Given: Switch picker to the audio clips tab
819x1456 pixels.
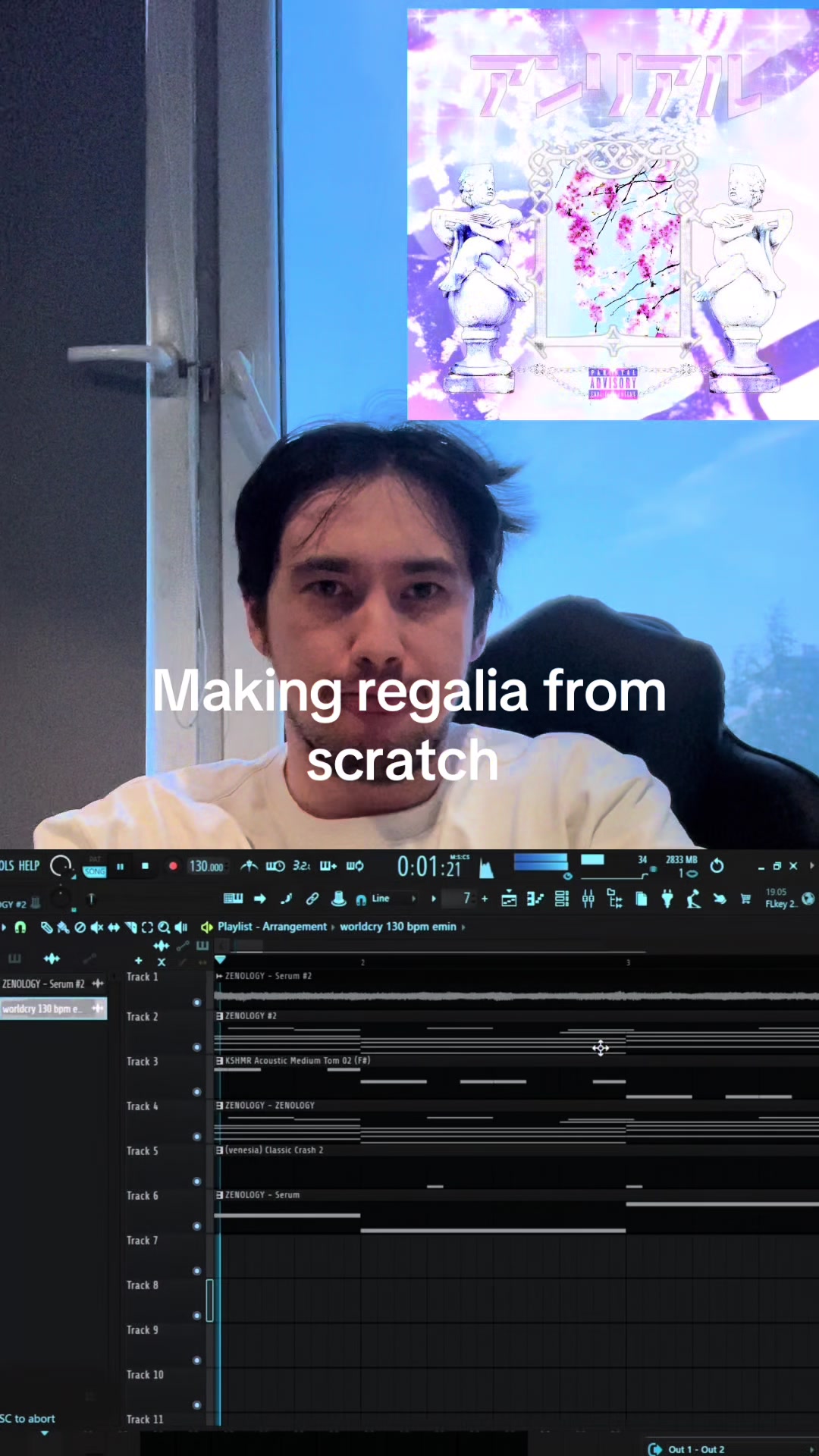Looking at the screenshot, I should [x=52, y=959].
